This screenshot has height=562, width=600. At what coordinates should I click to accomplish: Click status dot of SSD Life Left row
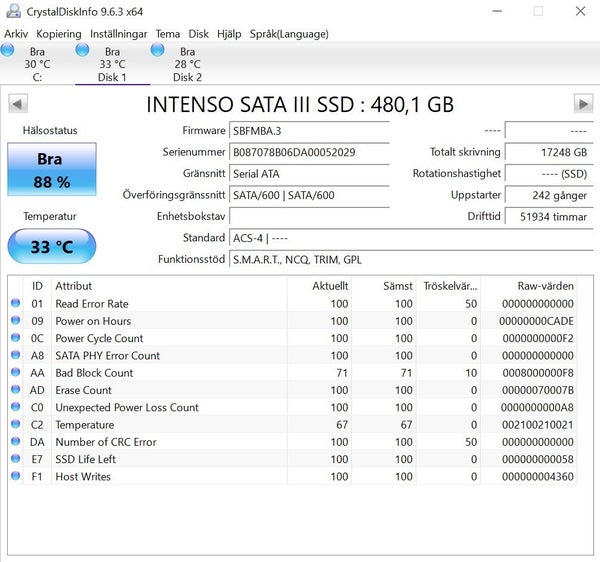pyautogui.click(x=16, y=458)
